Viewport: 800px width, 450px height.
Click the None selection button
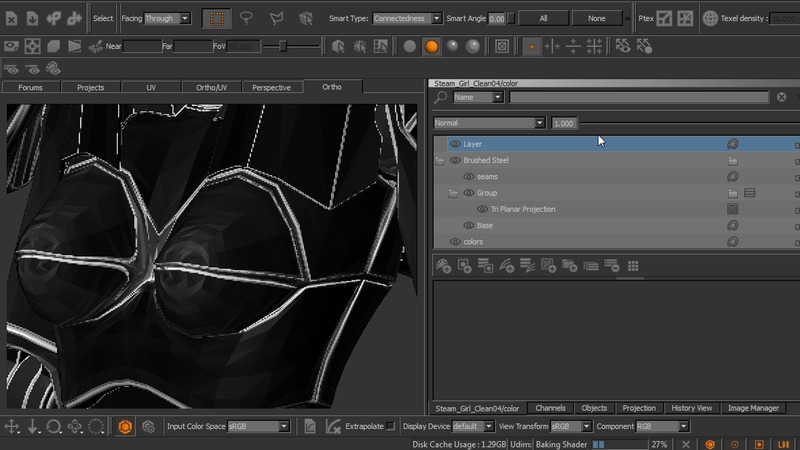point(596,18)
